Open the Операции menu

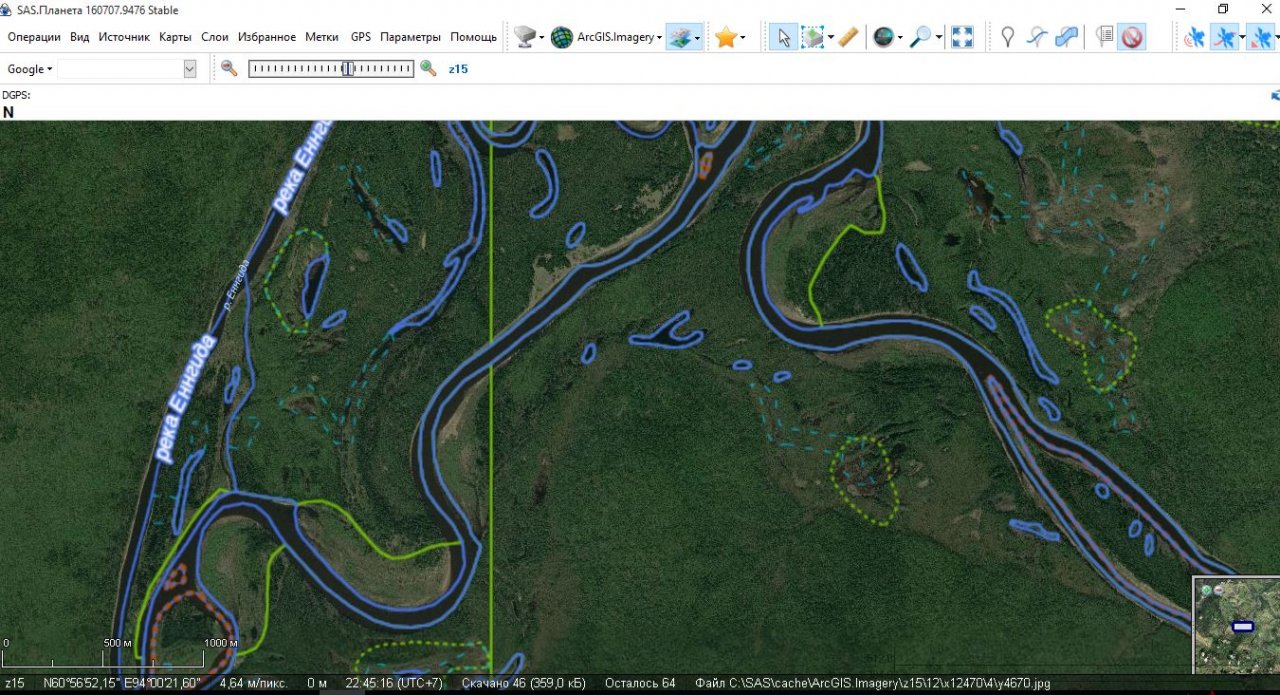tap(34, 37)
